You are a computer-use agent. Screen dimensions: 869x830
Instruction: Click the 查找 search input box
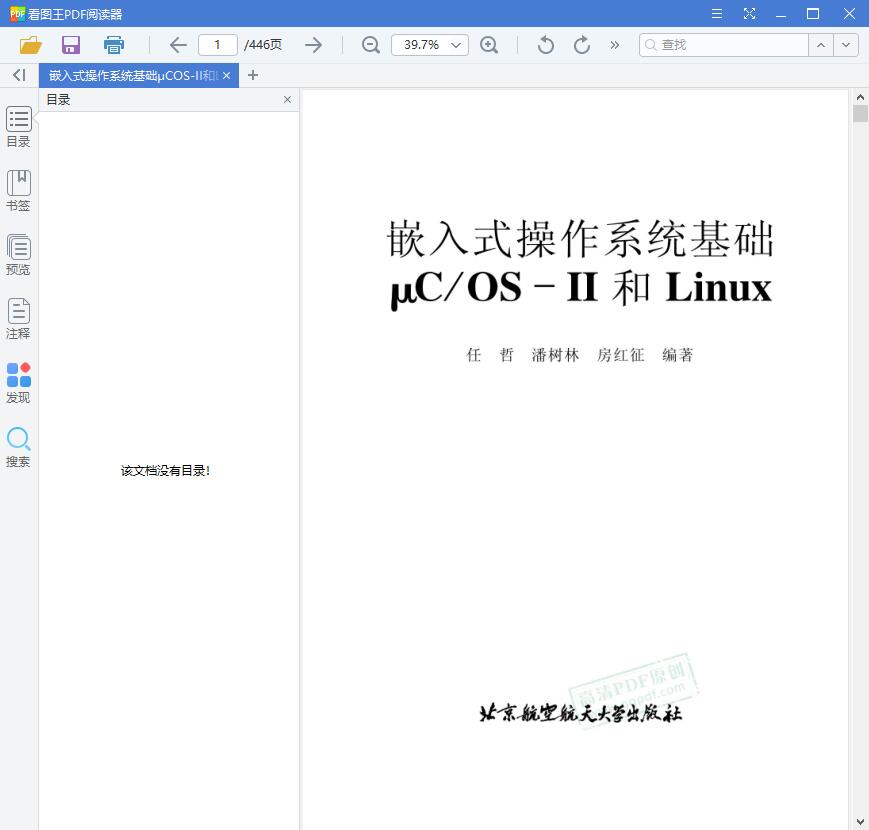pyautogui.click(x=724, y=45)
